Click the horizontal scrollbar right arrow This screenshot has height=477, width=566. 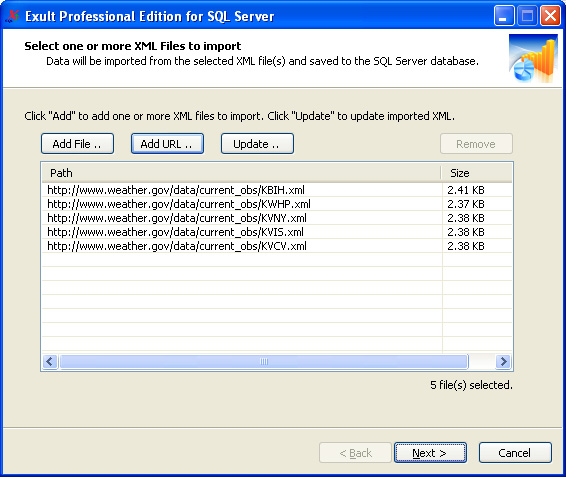pos(503,361)
